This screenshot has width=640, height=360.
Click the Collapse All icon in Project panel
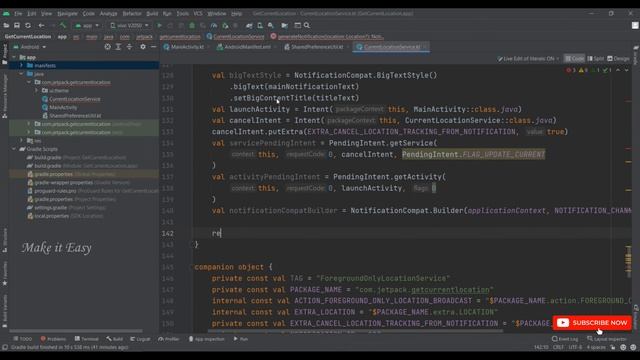click(129, 47)
